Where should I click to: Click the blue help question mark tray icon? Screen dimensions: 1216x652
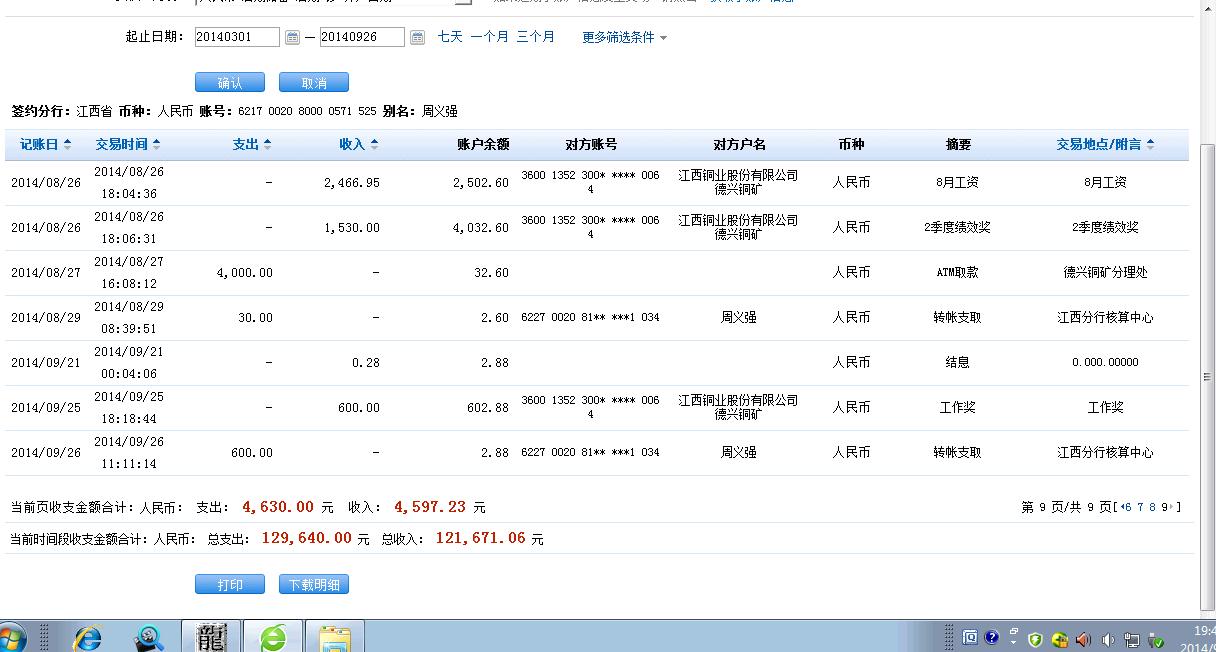[991, 637]
